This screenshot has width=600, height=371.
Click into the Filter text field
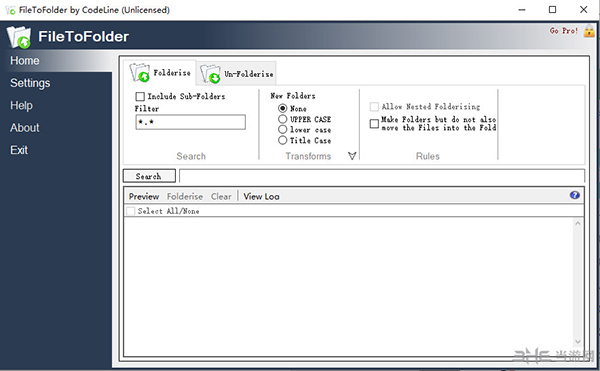[x=191, y=122]
